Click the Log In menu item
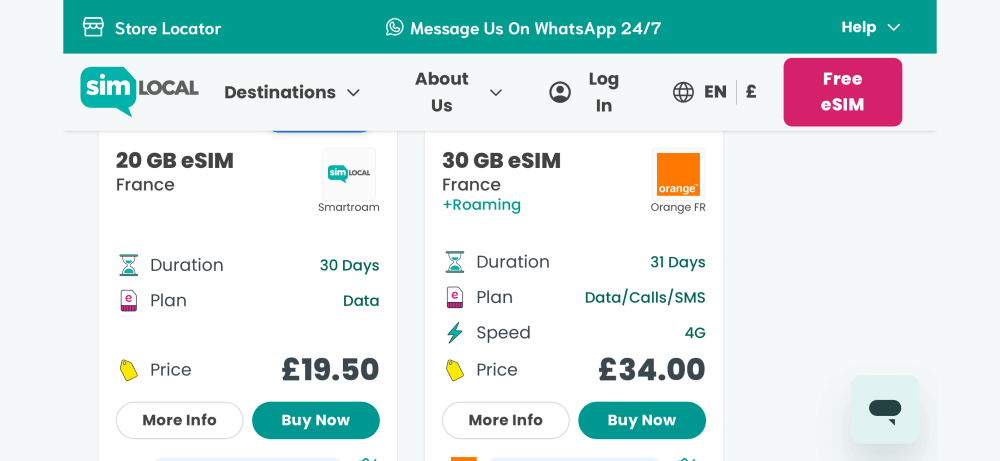 point(603,92)
